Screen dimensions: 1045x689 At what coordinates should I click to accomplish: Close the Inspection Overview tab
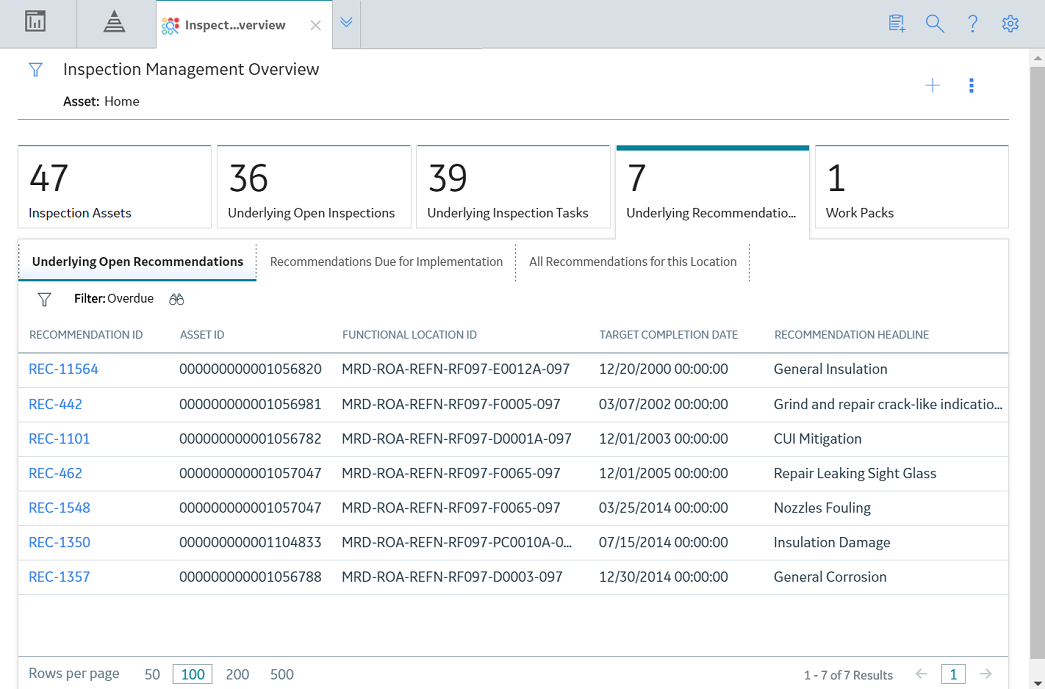(x=315, y=25)
